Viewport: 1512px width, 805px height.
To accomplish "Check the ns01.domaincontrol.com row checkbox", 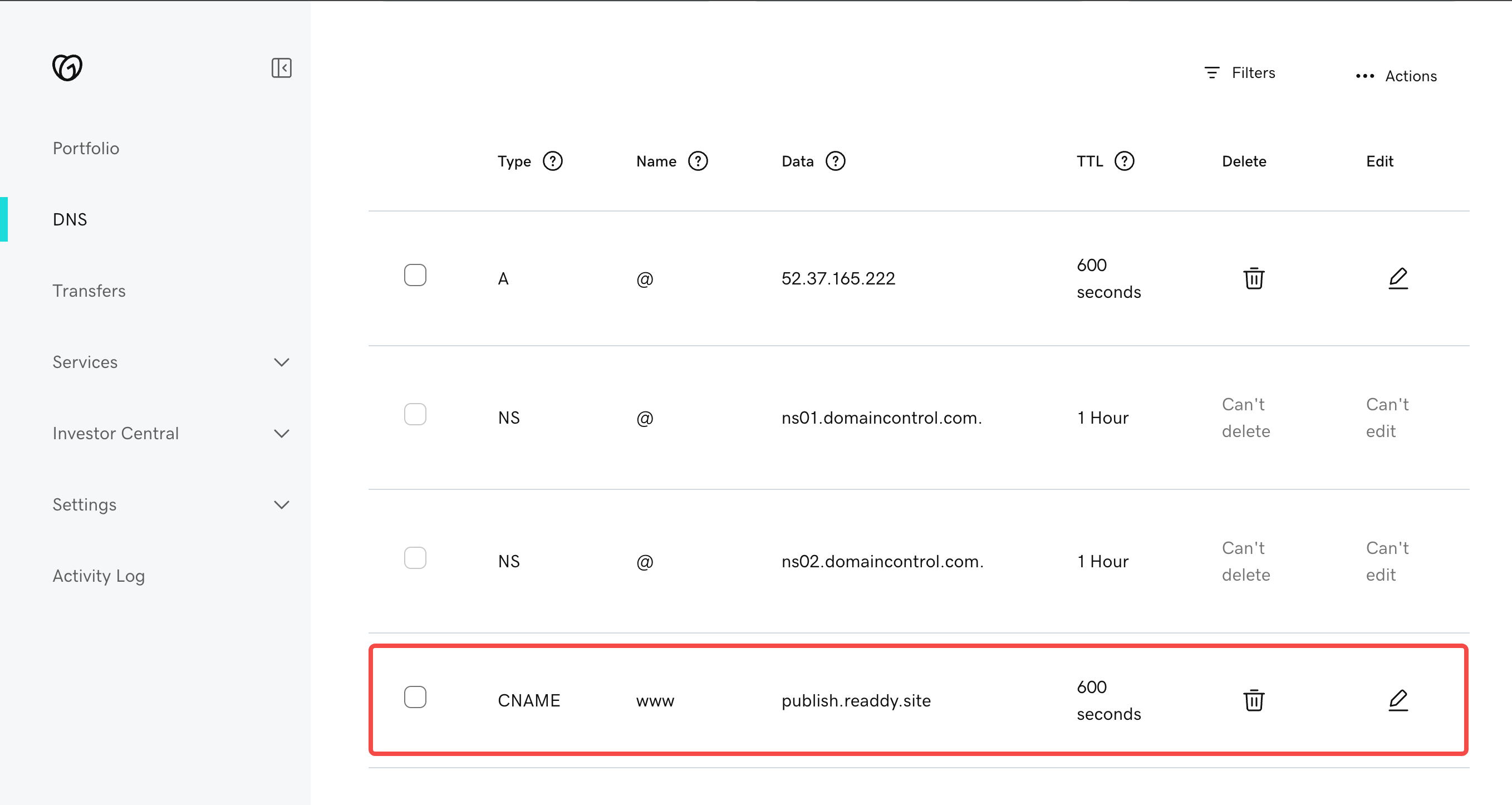I will tap(415, 415).
